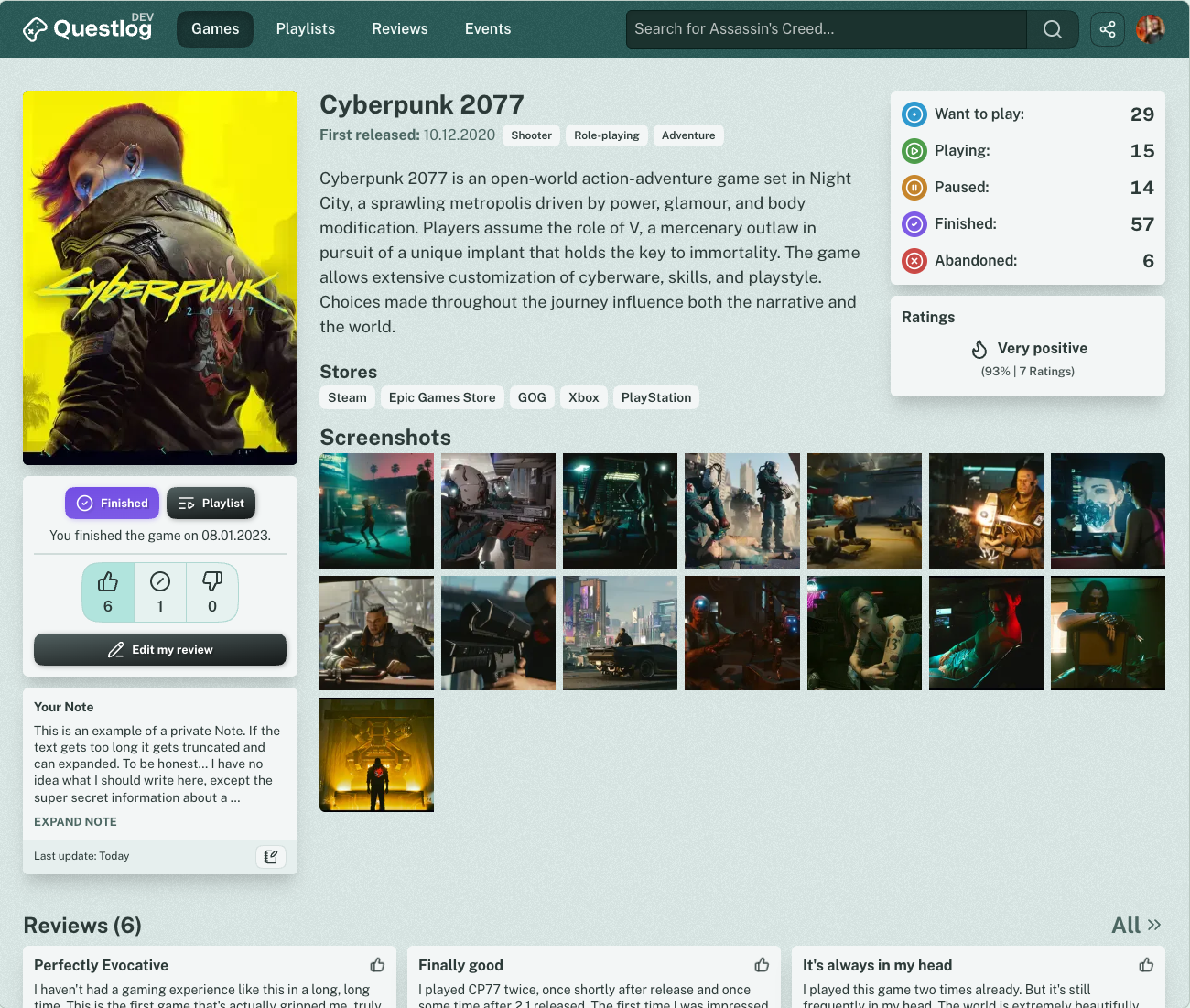
Task: Focus the game search input field
Action: tap(827, 29)
